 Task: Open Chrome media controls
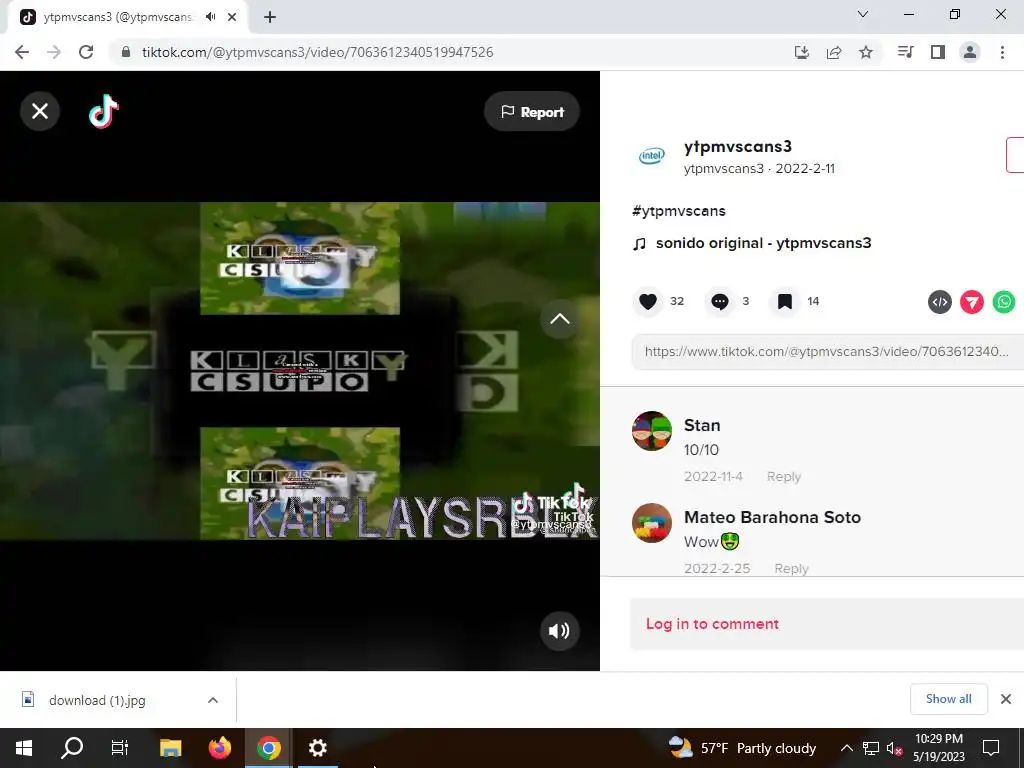(x=905, y=52)
